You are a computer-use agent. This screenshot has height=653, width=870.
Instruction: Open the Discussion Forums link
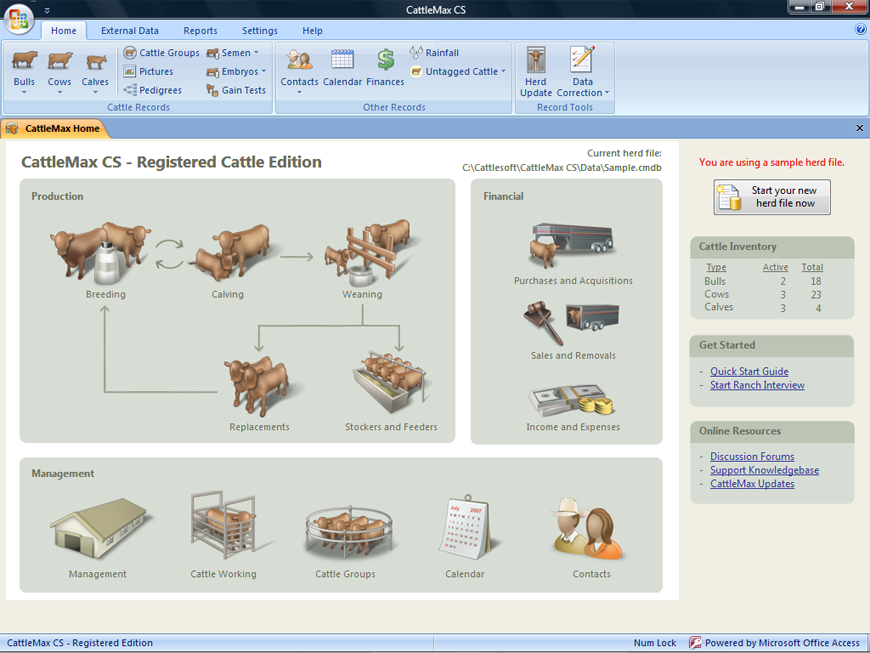click(752, 457)
